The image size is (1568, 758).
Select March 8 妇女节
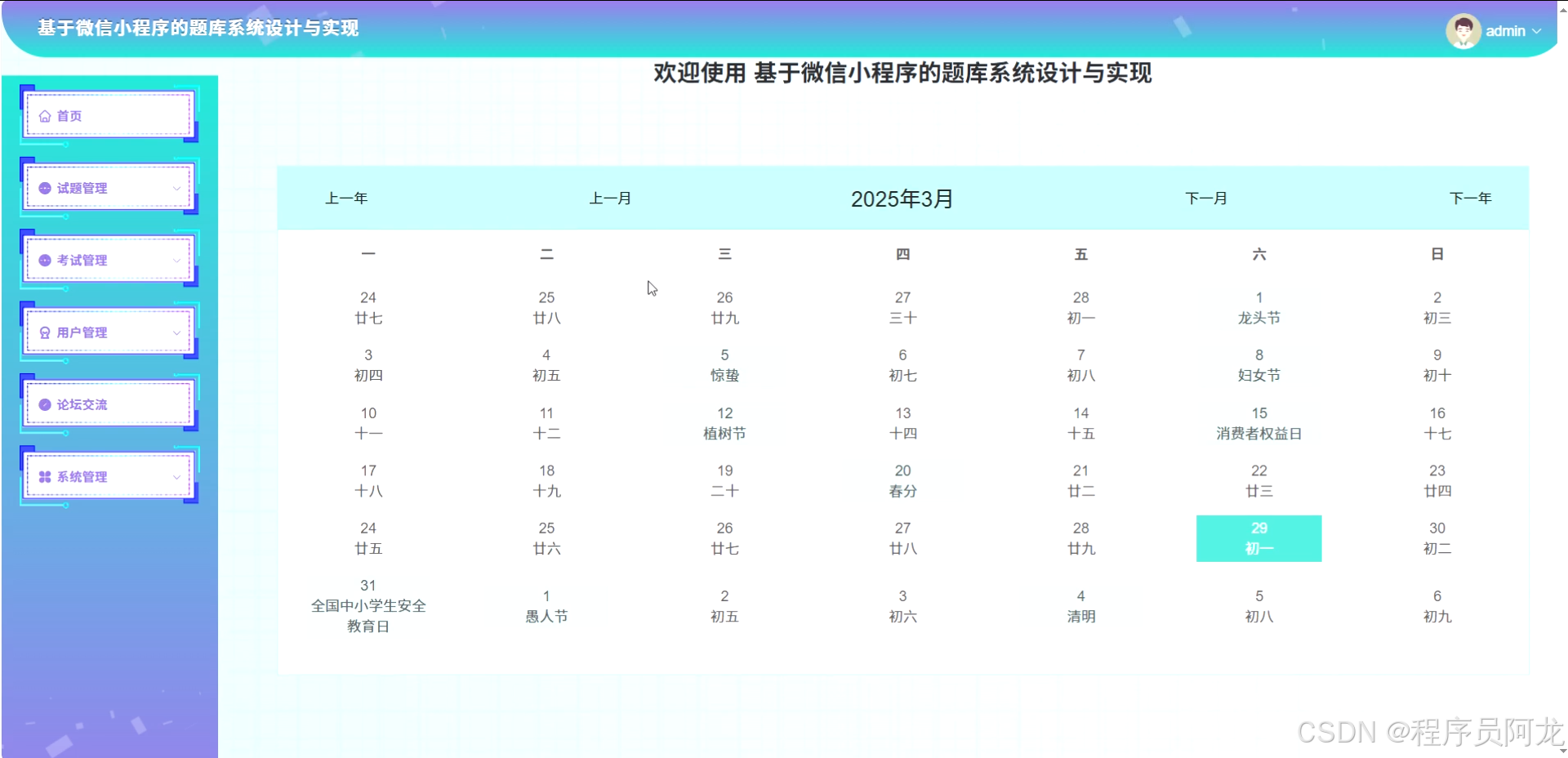(x=1259, y=365)
